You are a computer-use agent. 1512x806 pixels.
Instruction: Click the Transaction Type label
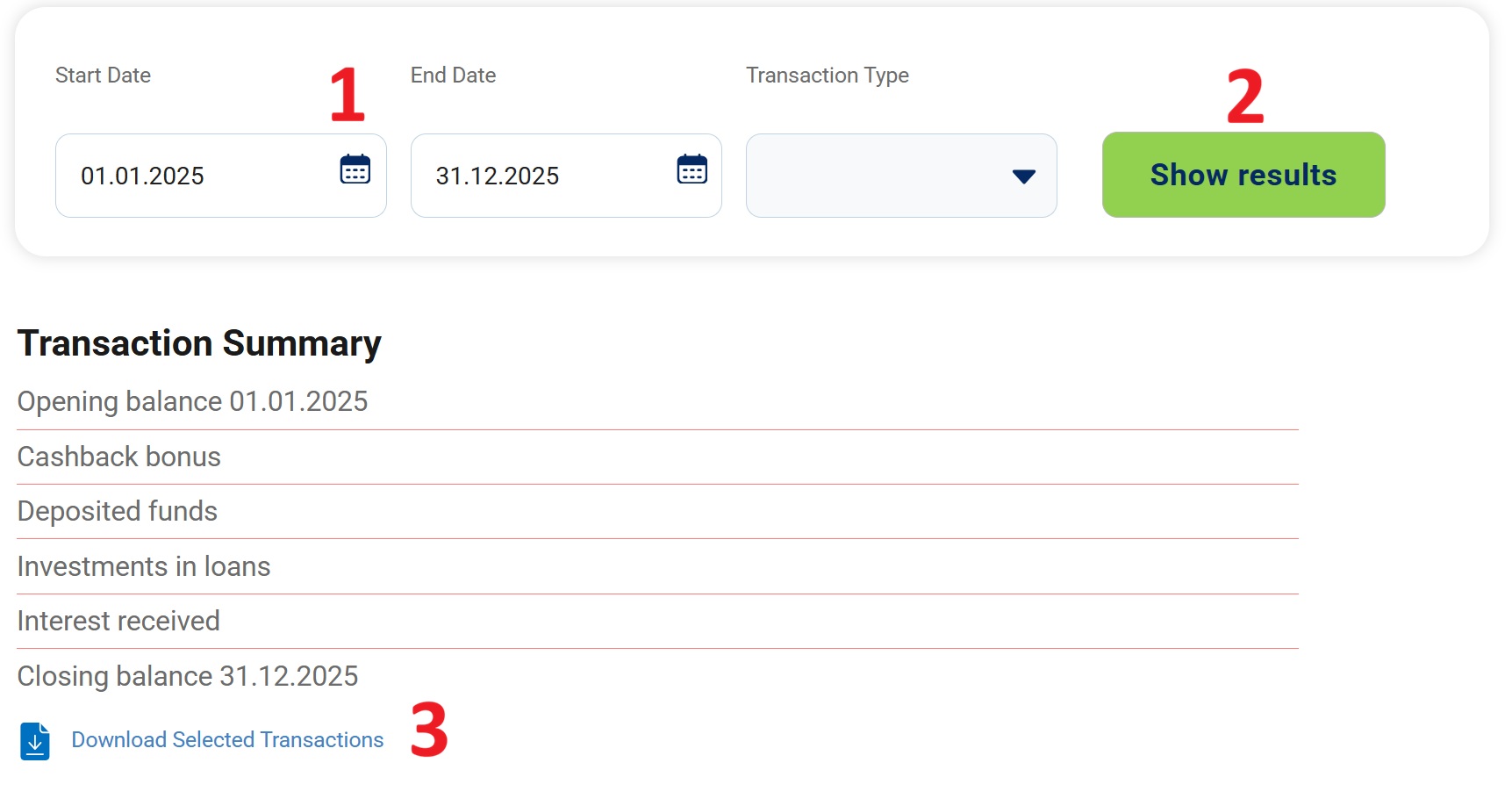827,76
